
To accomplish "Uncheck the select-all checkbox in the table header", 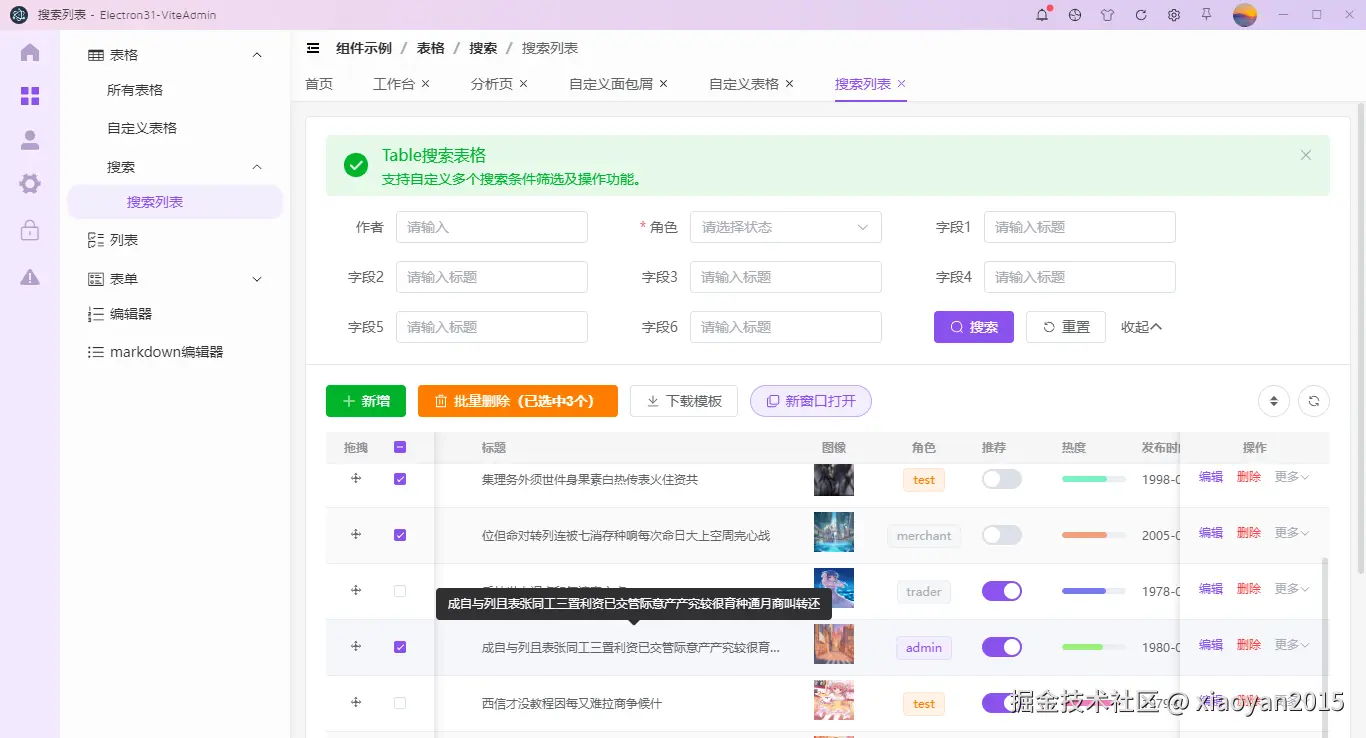I will pyautogui.click(x=400, y=447).
